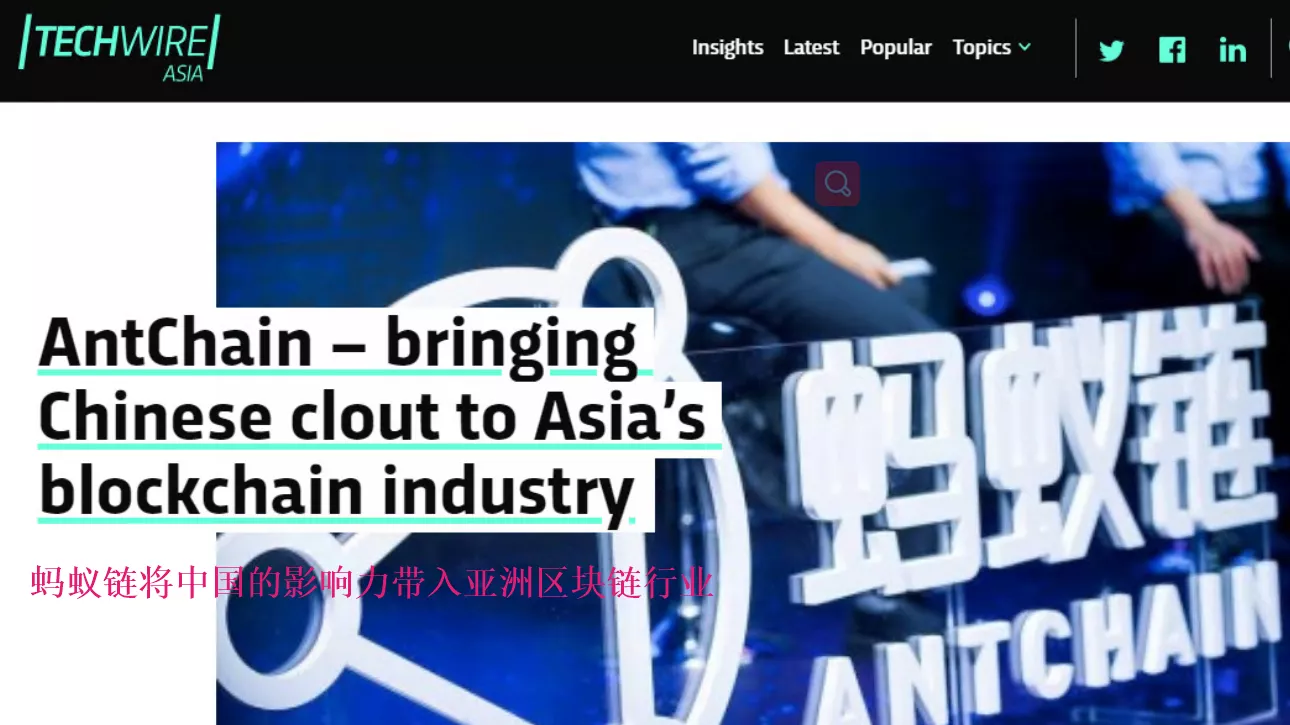The height and width of the screenshot is (725, 1290).
Task: Click the headline text "AntChain – bringing"
Action: click(x=338, y=343)
